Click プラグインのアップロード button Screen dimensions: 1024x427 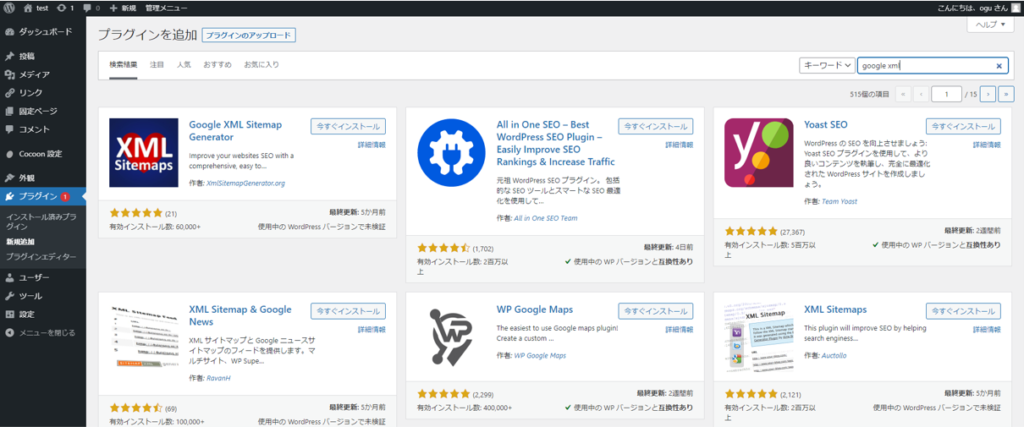[249, 35]
